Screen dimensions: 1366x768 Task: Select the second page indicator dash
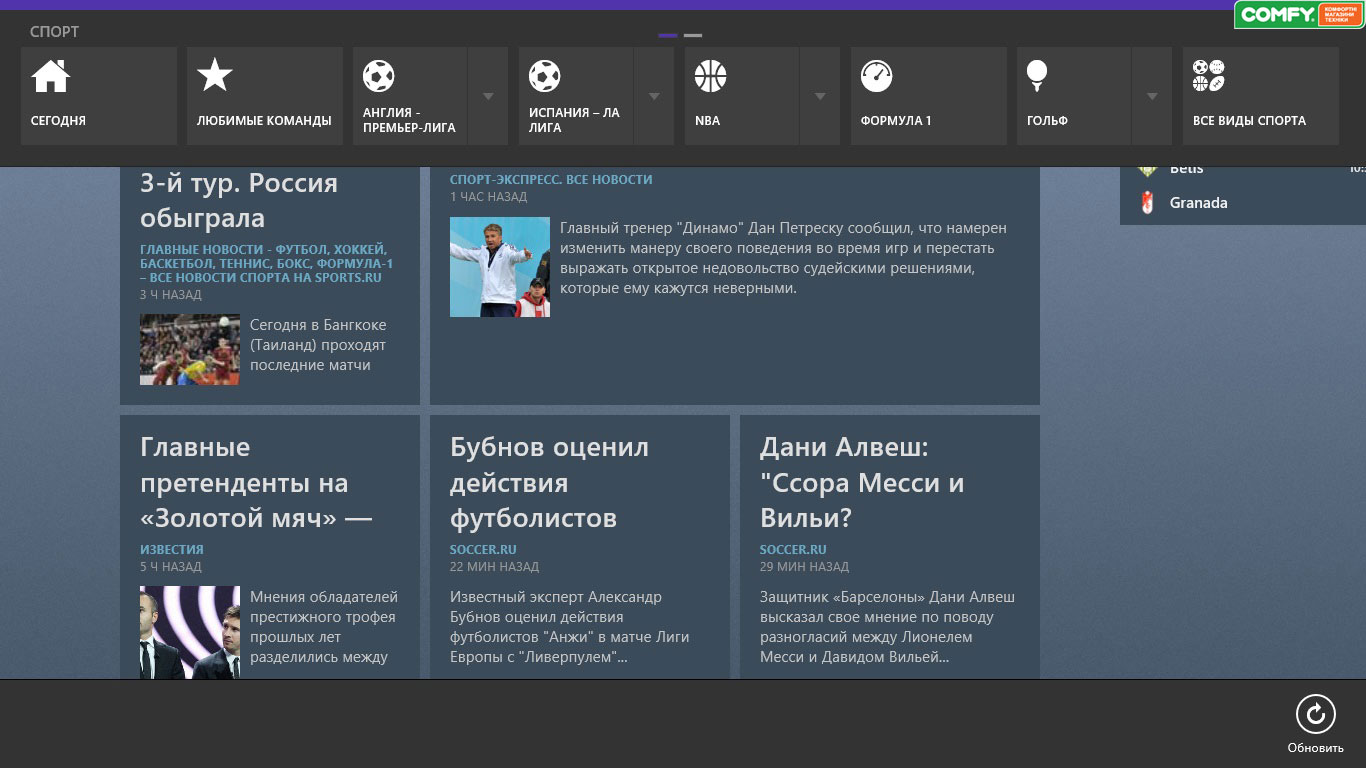pyautogui.click(x=693, y=35)
